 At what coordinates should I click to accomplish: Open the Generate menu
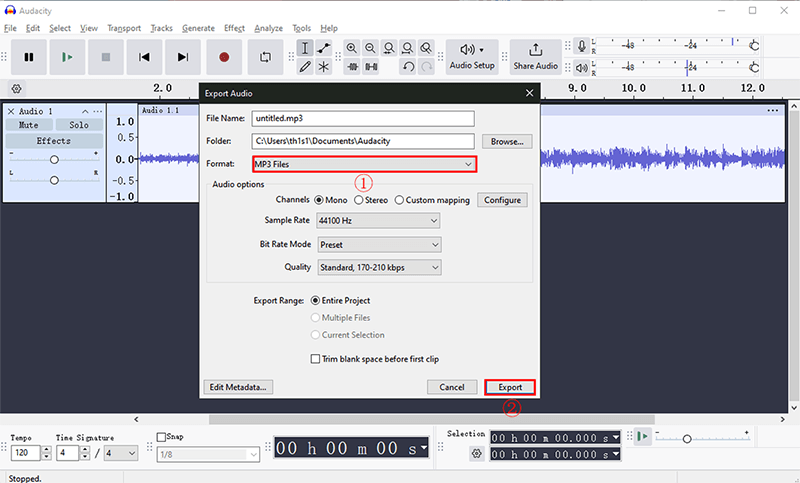point(198,28)
